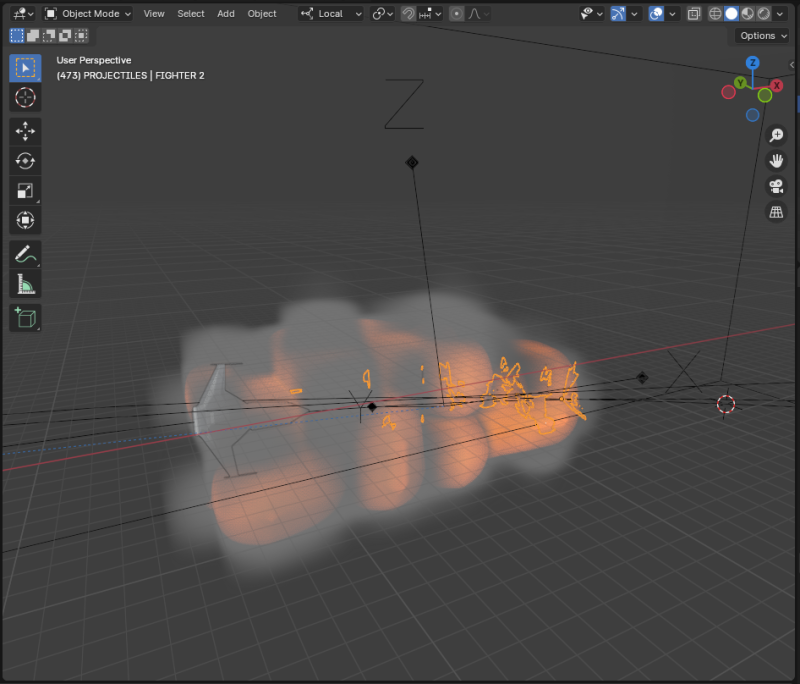Open the pivot point dropdown

point(383,14)
